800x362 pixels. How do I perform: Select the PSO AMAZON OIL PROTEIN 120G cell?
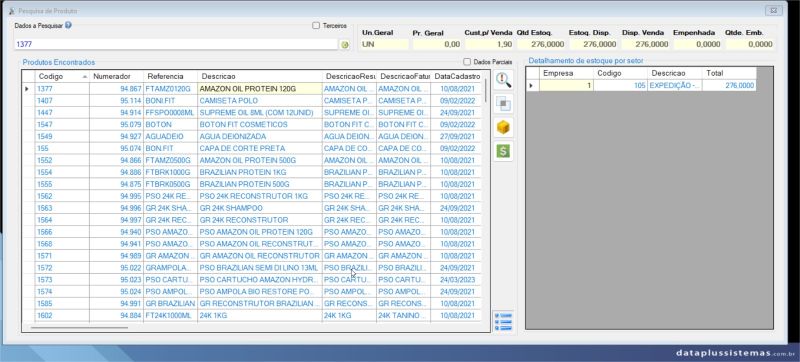(260, 232)
